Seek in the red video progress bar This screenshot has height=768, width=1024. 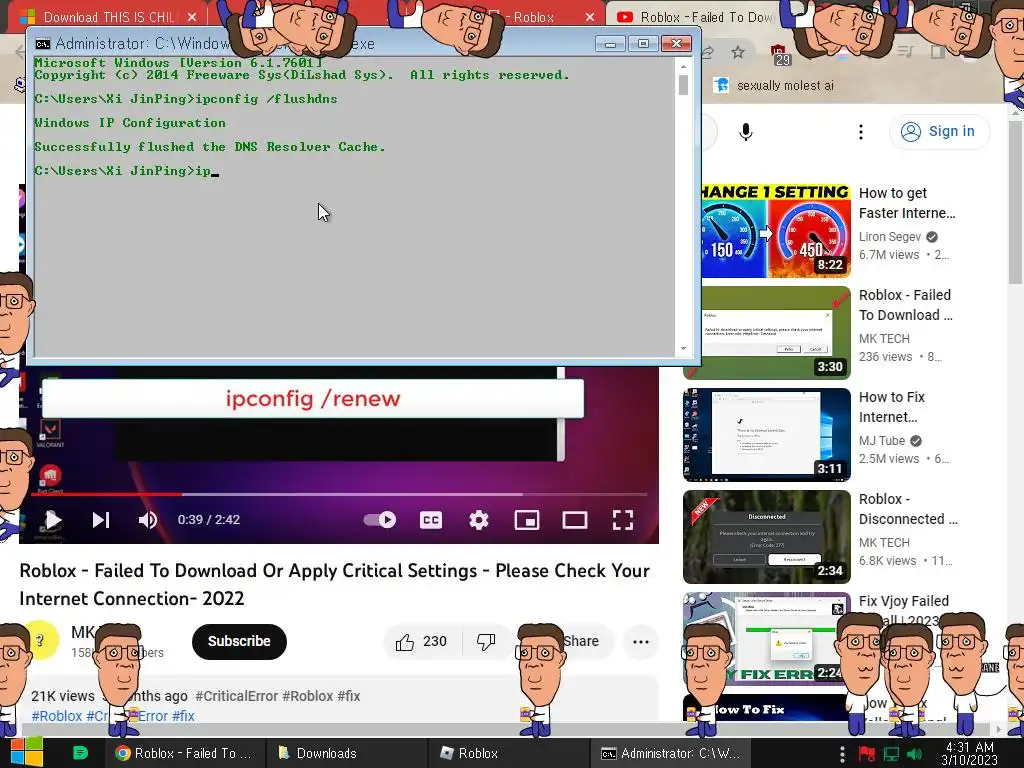coord(338,494)
